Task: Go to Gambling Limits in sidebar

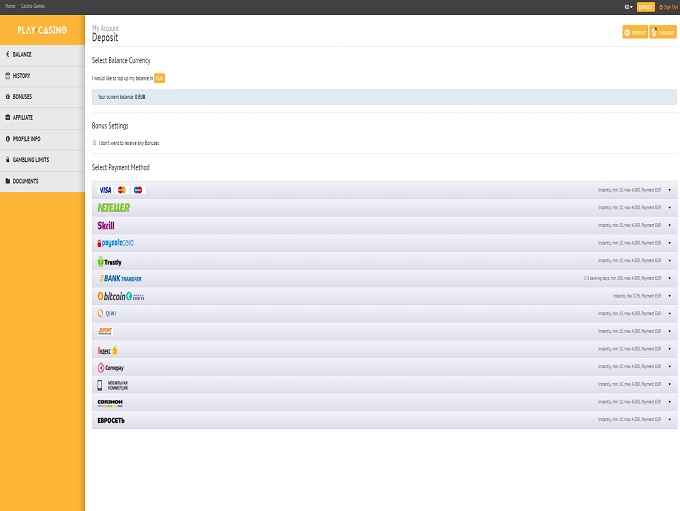Action: [30, 159]
